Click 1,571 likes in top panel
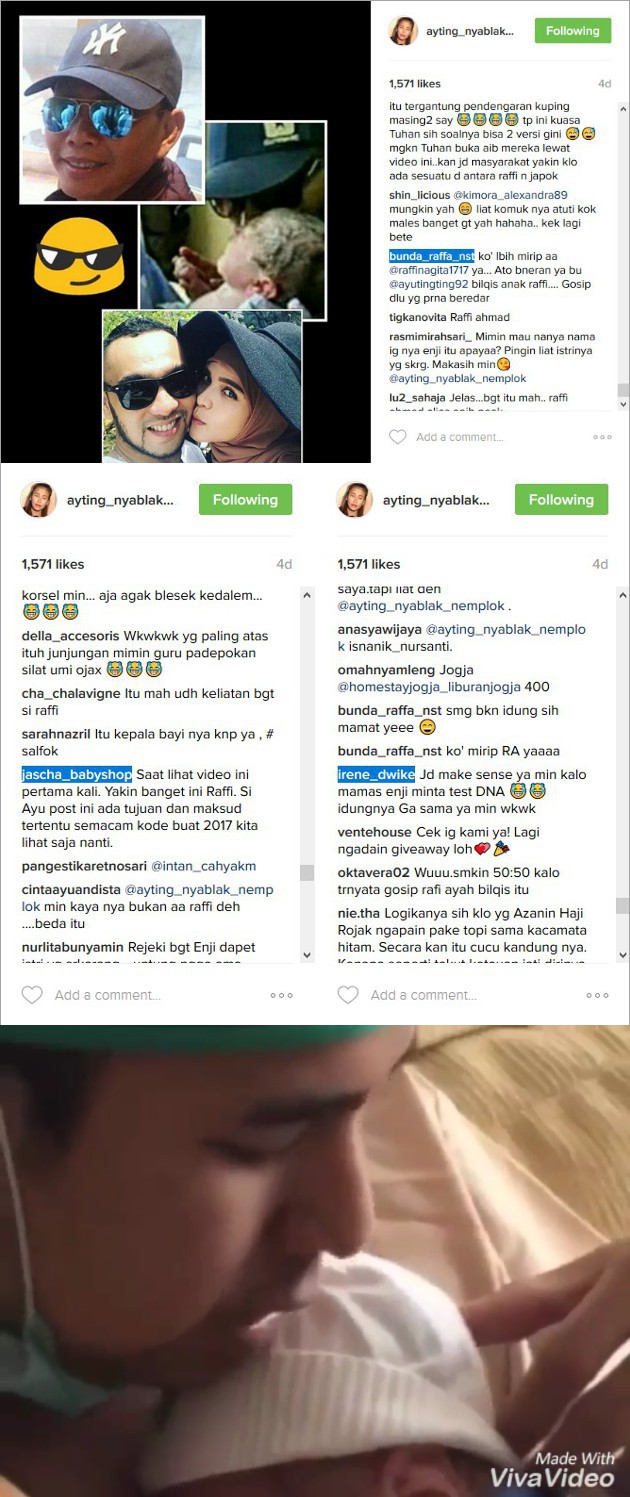Viewport: 630px width, 1497px height. (x=415, y=84)
